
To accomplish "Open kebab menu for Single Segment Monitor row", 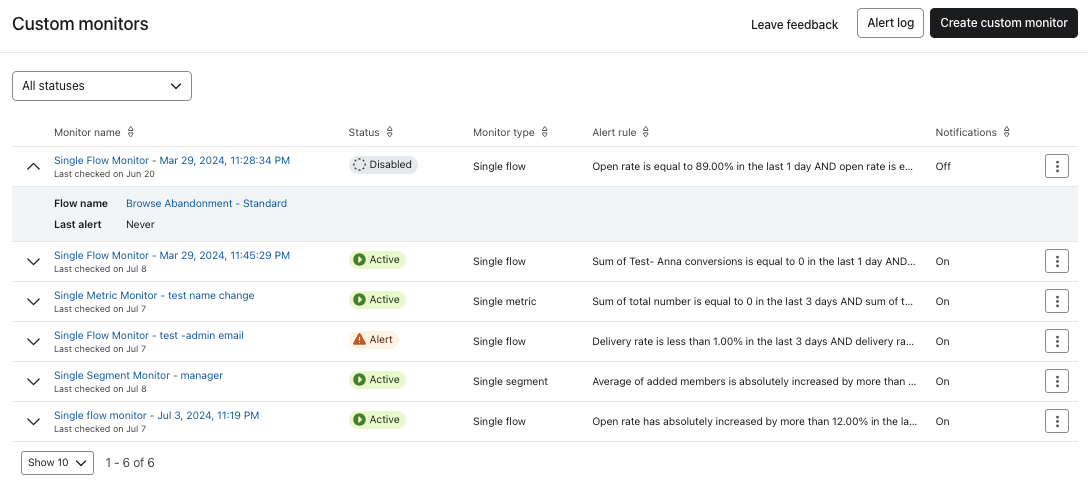I will coord(1057,381).
